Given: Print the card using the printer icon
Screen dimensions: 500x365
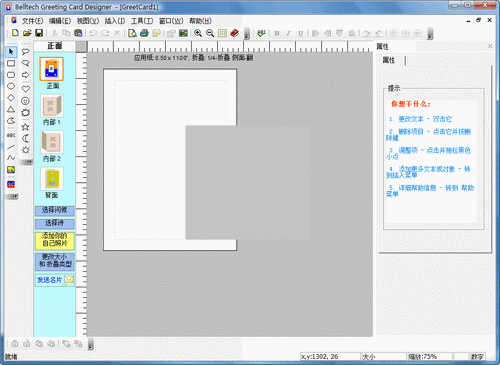Looking at the screenshot, I should tap(144, 33).
